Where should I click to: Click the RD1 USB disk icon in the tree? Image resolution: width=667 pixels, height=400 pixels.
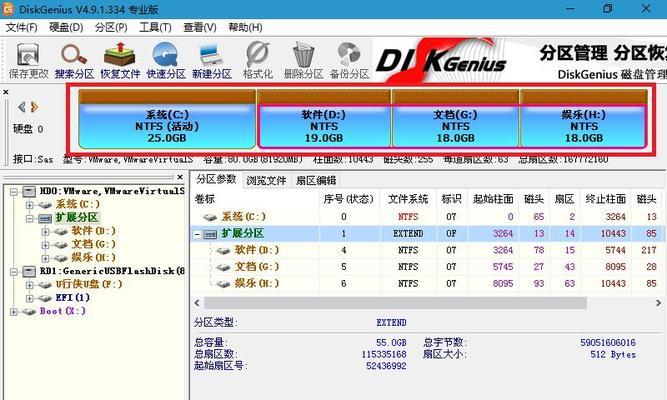click(29, 271)
